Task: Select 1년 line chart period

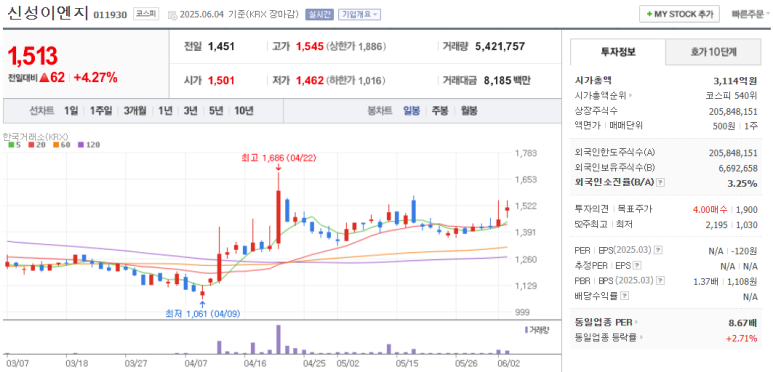Action: pos(165,110)
